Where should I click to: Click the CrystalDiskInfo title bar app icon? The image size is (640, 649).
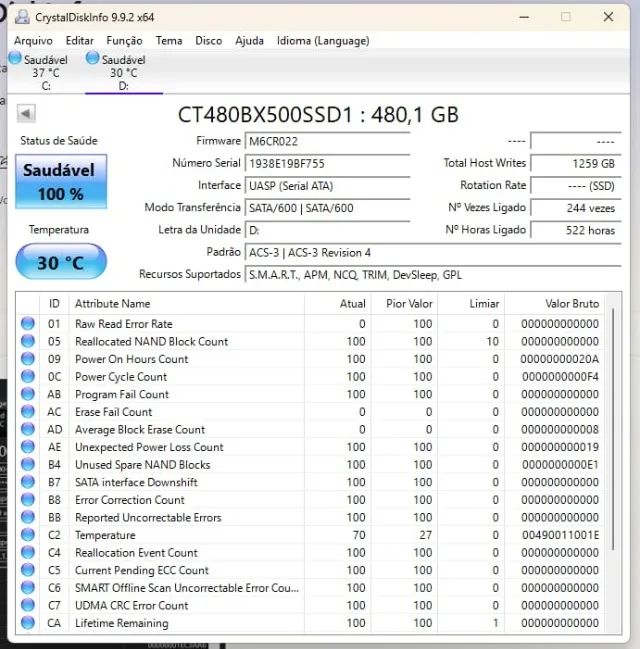[22, 17]
